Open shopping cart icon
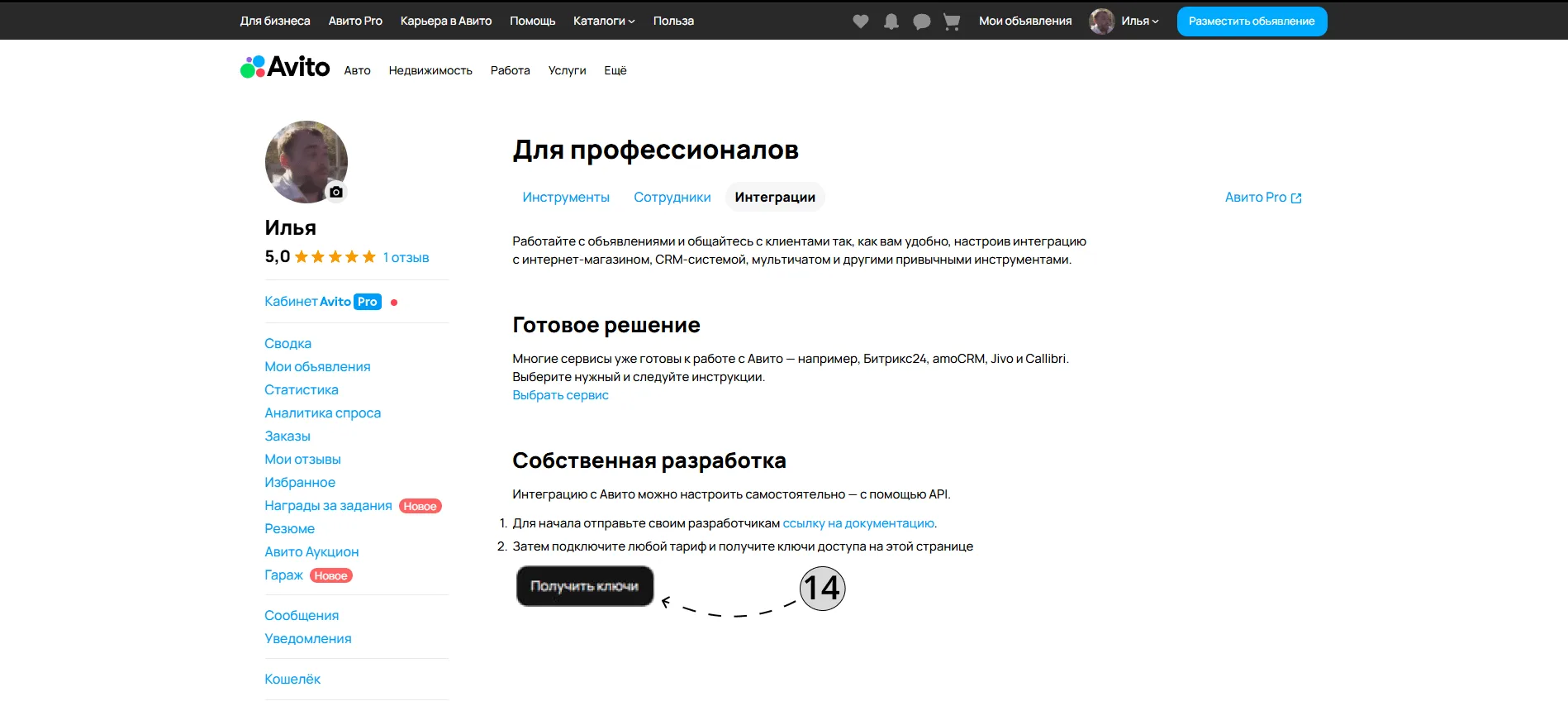The height and width of the screenshot is (706, 1568). tap(952, 21)
